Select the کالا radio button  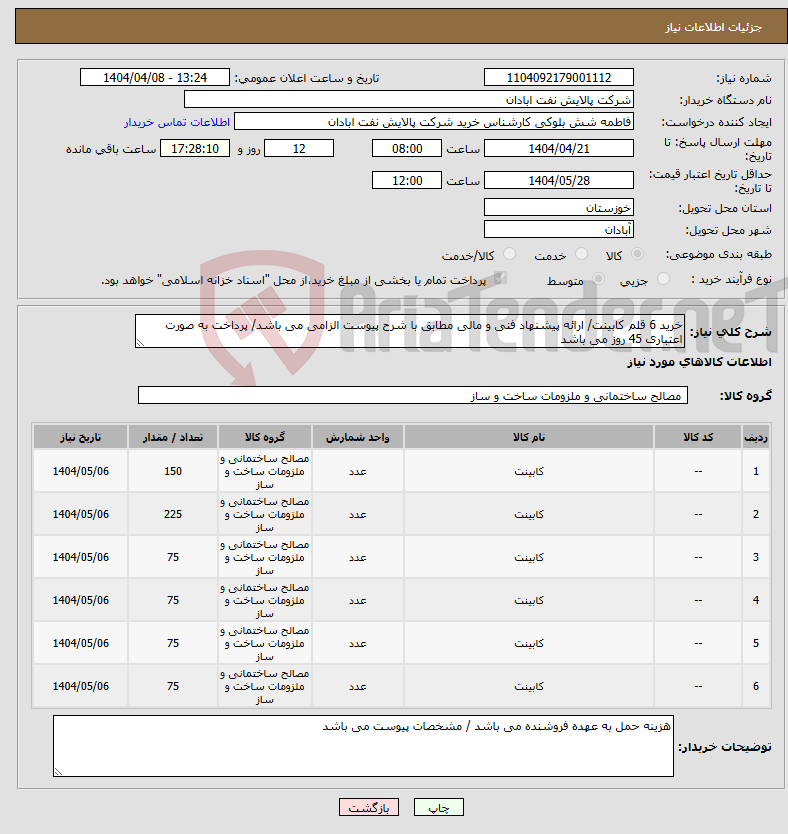637,254
